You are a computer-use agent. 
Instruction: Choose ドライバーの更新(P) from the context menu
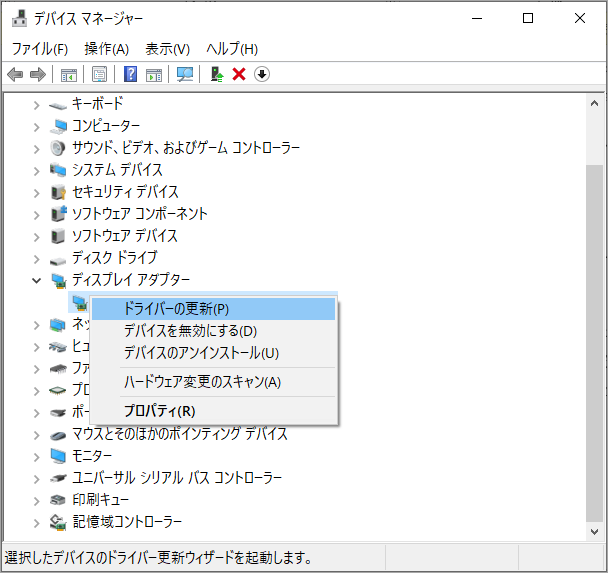(176, 309)
